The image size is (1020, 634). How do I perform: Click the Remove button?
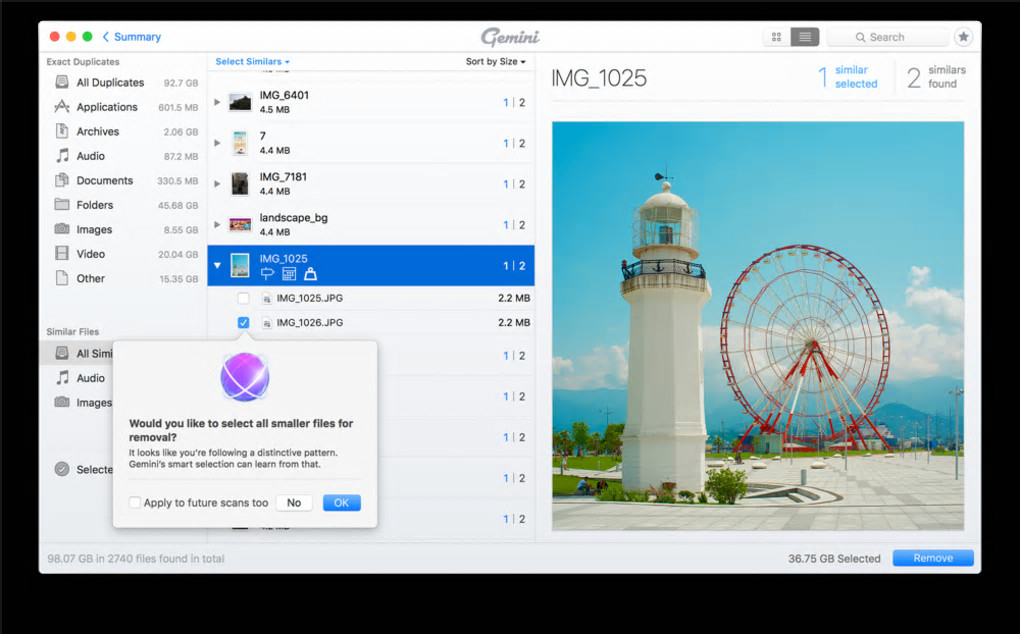click(933, 558)
